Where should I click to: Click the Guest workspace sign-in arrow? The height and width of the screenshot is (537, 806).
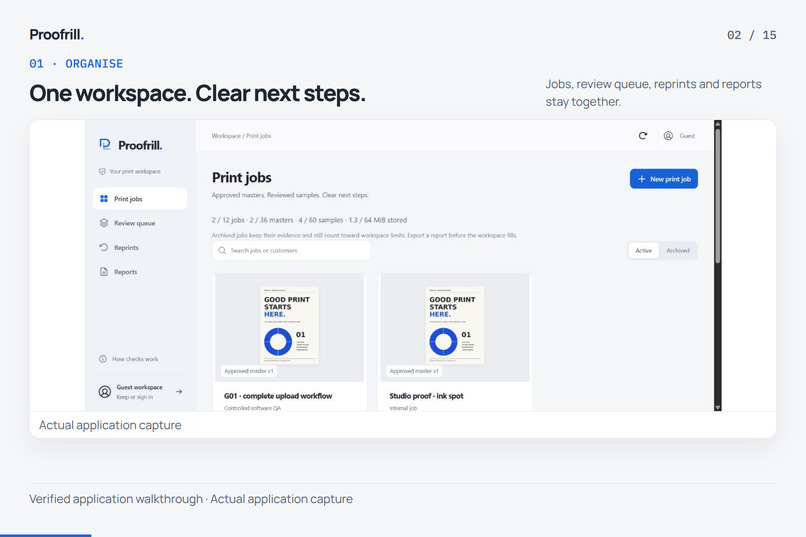(179, 392)
